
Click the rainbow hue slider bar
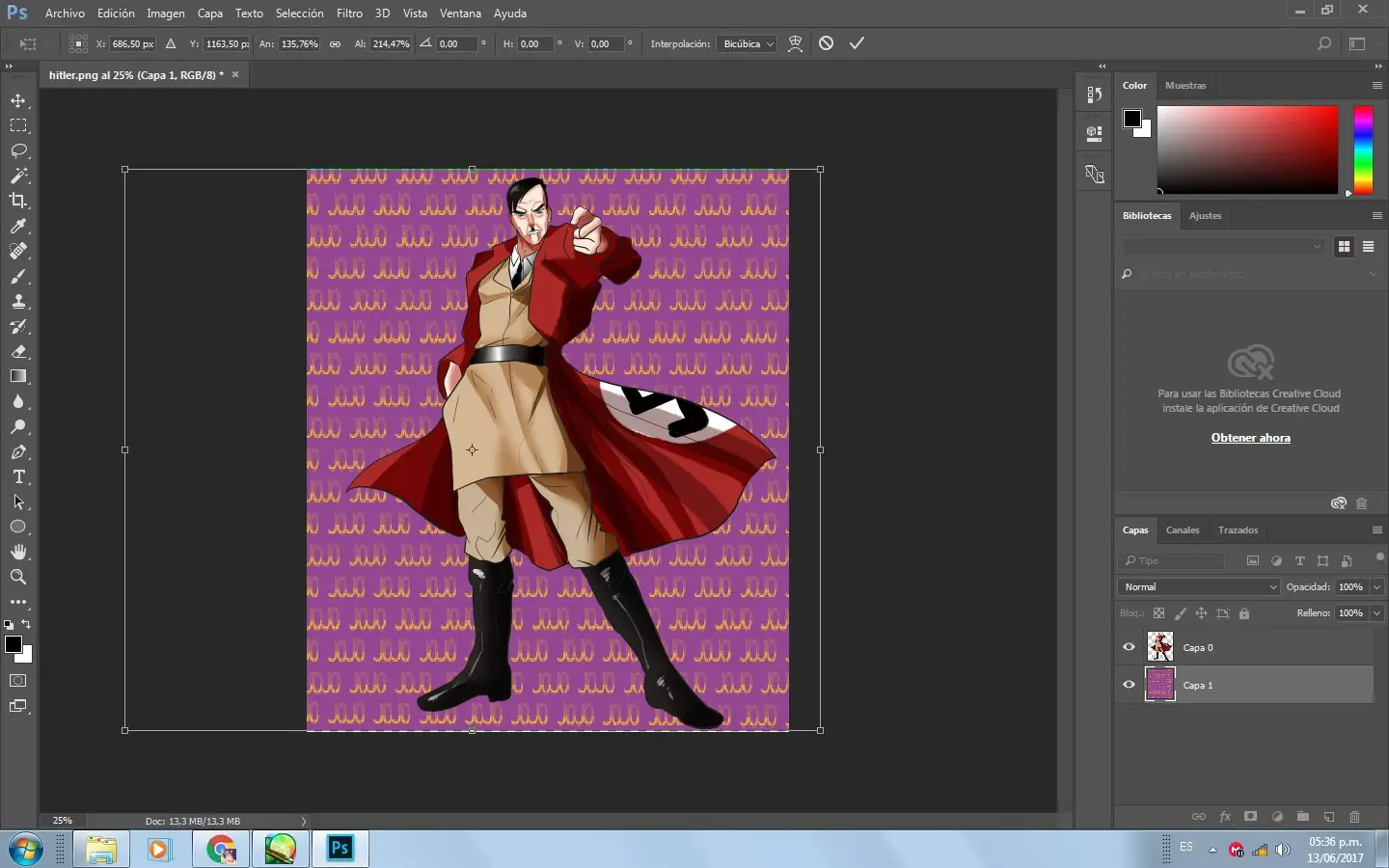tap(1363, 149)
